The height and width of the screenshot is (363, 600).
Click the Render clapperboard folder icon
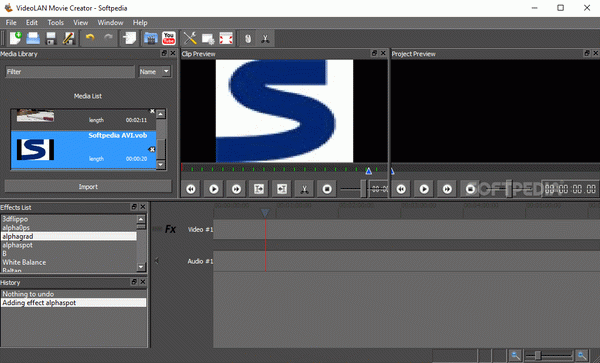point(151,38)
